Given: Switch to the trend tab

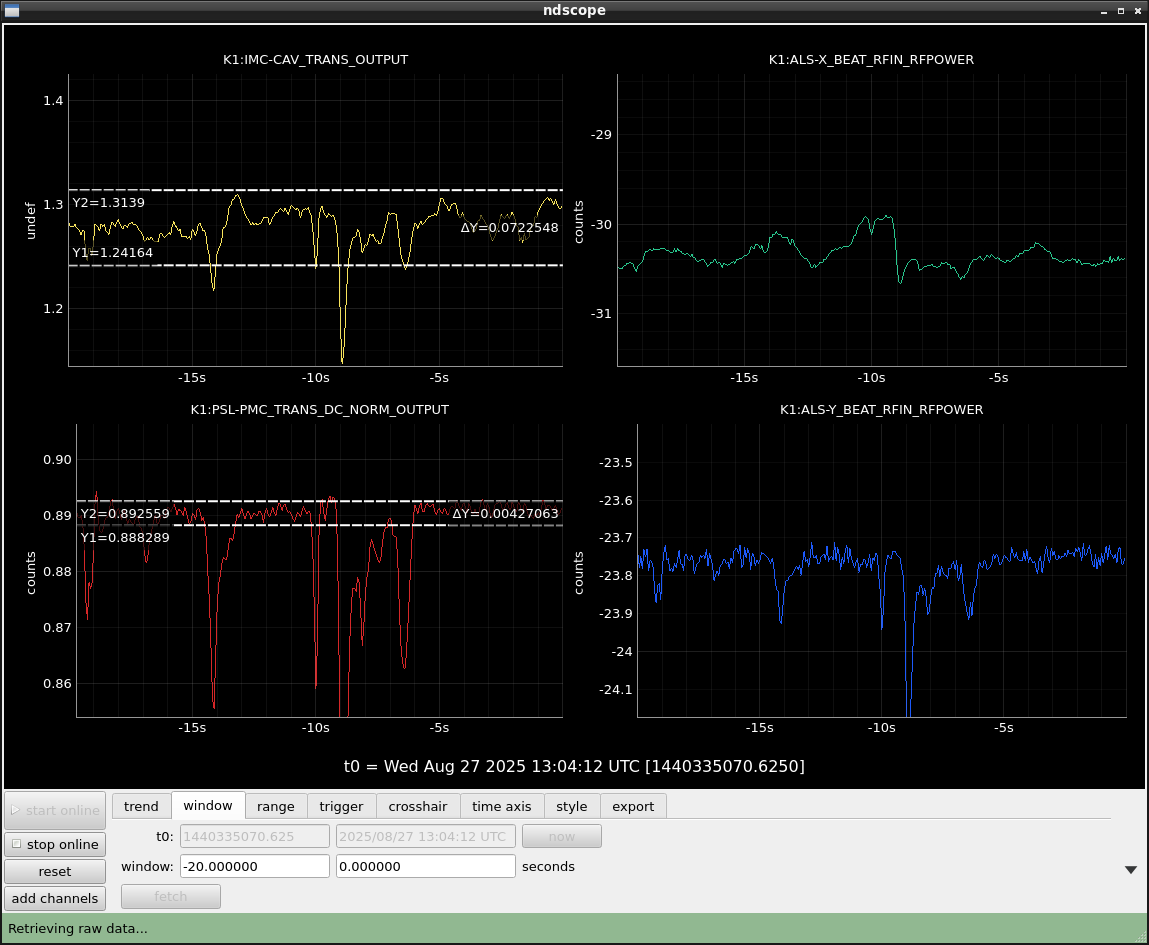Looking at the screenshot, I should coord(141,806).
